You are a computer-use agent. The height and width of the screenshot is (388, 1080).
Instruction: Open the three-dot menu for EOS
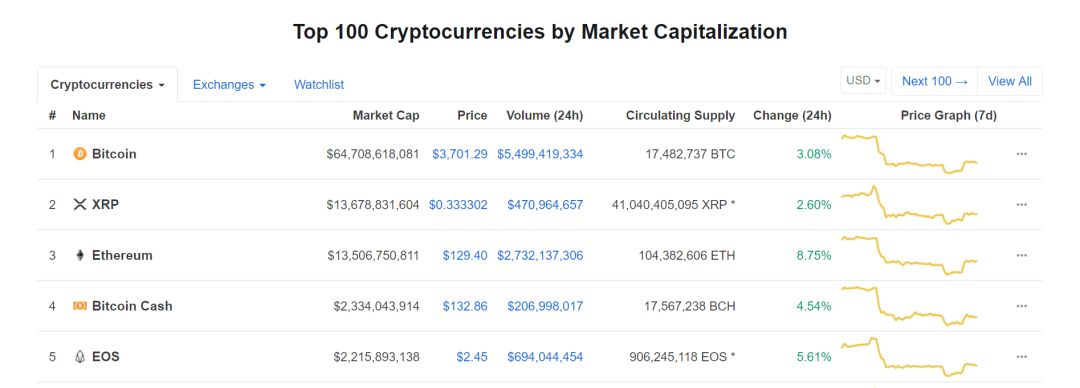tap(1021, 357)
